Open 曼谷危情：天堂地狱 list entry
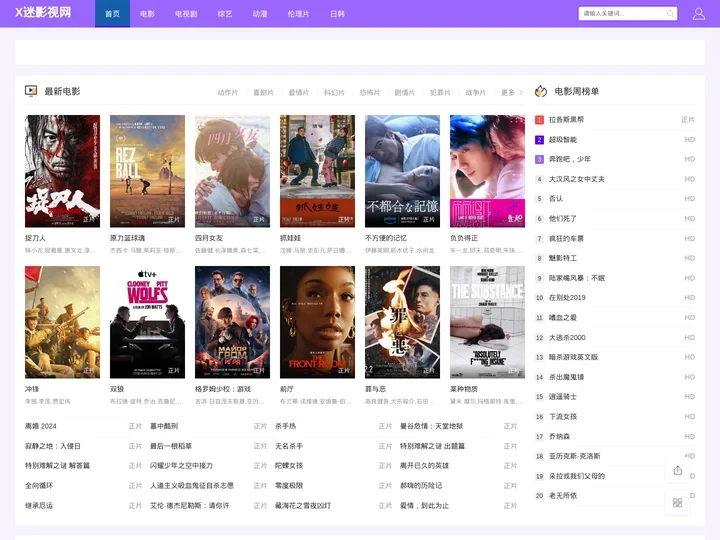The width and height of the screenshot is (720, 540). pos(431,426)
